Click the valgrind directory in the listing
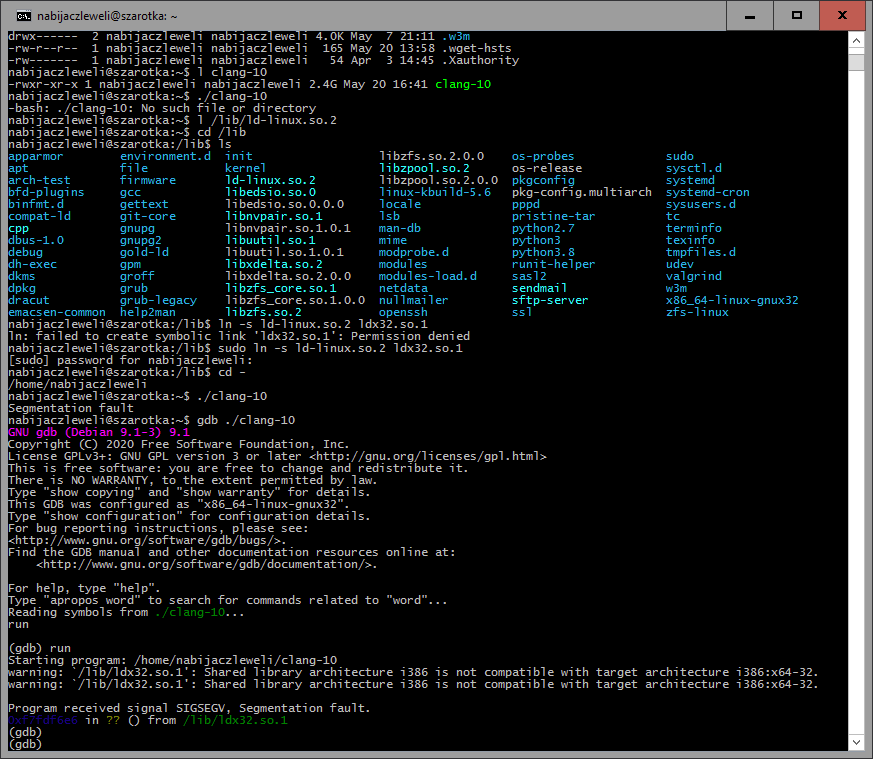This screenshot has width=873, height=759. click(693, 276)
